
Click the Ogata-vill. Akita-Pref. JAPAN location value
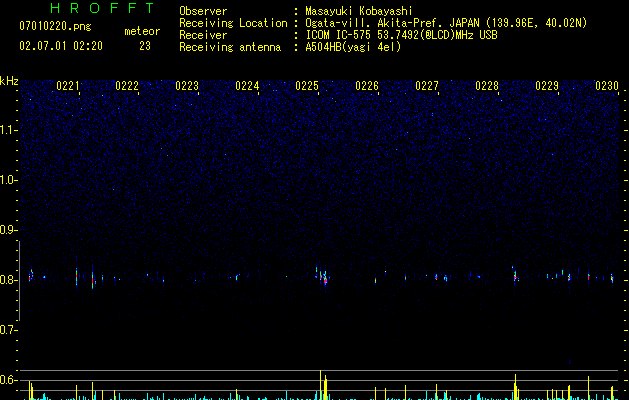click(x=446, y=23)
